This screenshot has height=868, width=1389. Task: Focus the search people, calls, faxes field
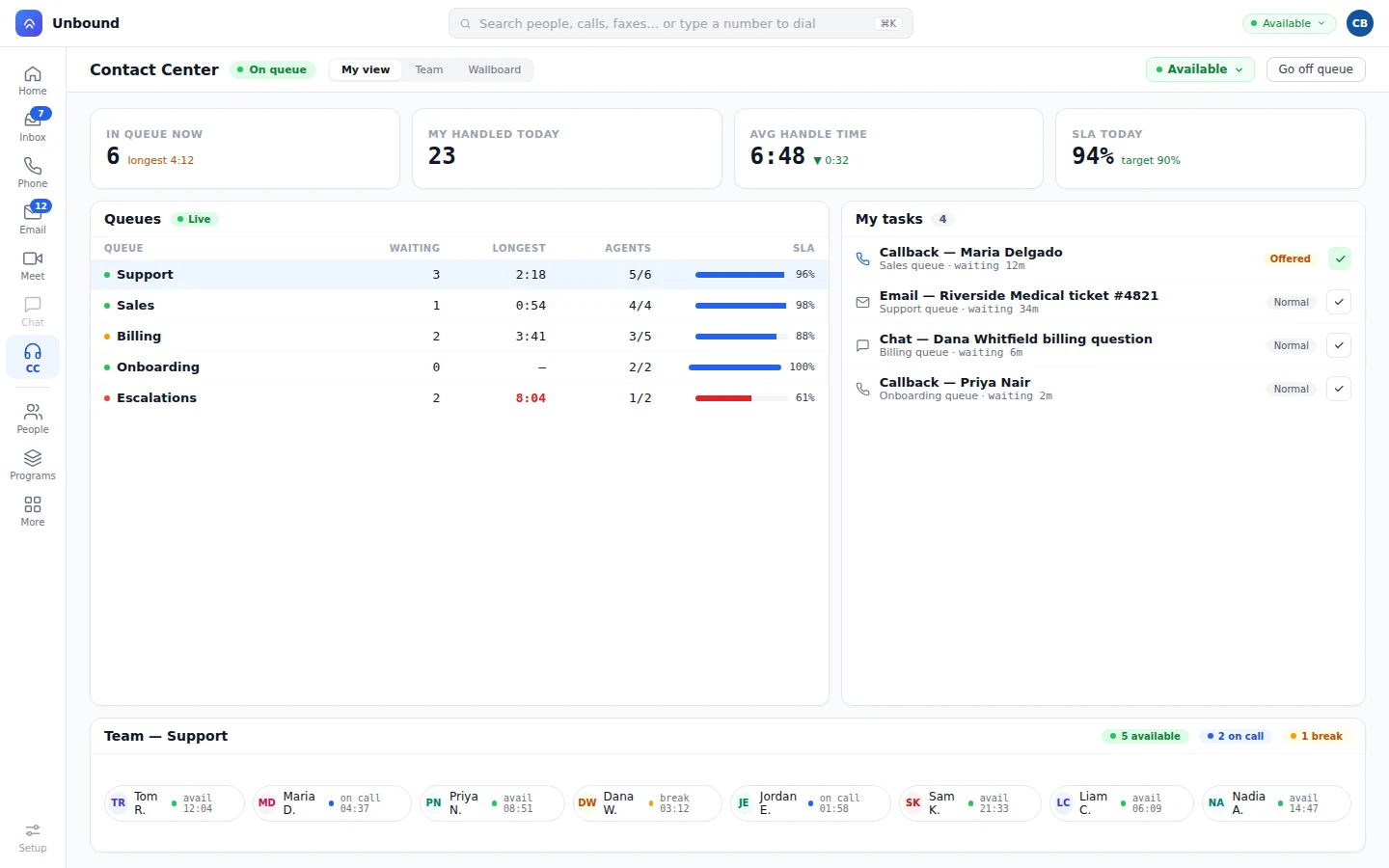pyautogui.click(x=681, y=23)
